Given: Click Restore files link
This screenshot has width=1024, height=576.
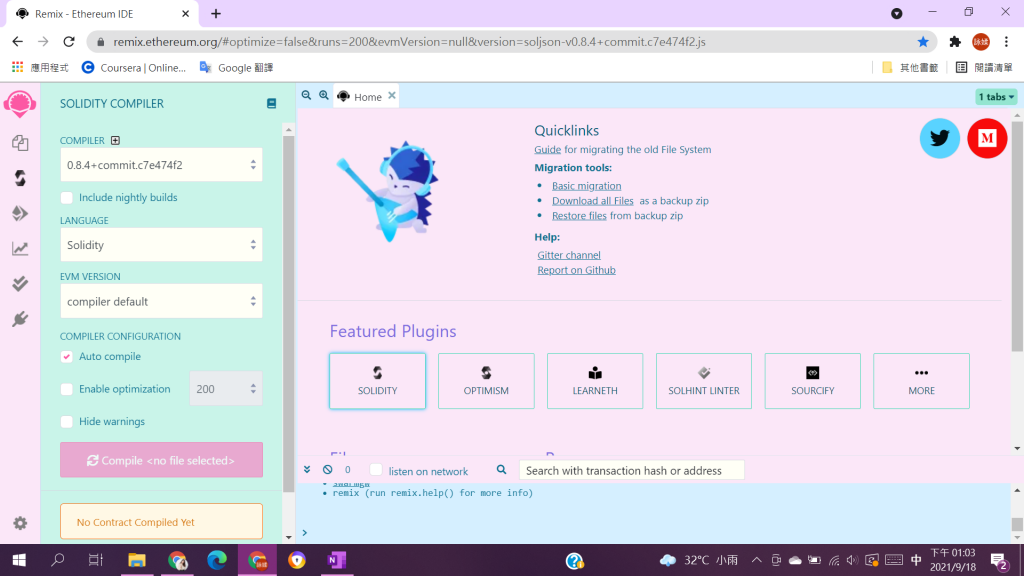Looking at the screenshot, I should (579, 216).
